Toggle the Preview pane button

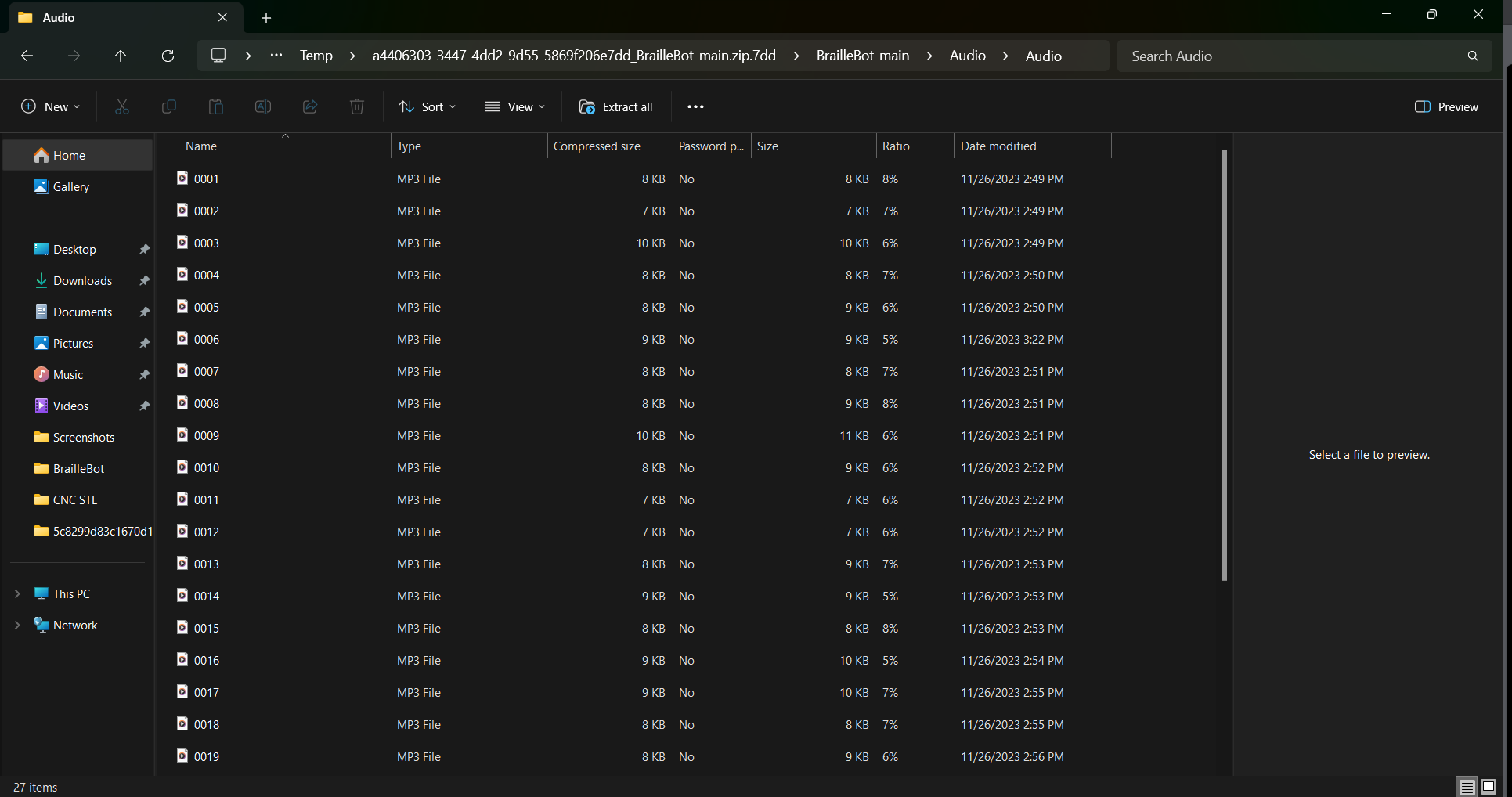click(x=1446, y=106)
